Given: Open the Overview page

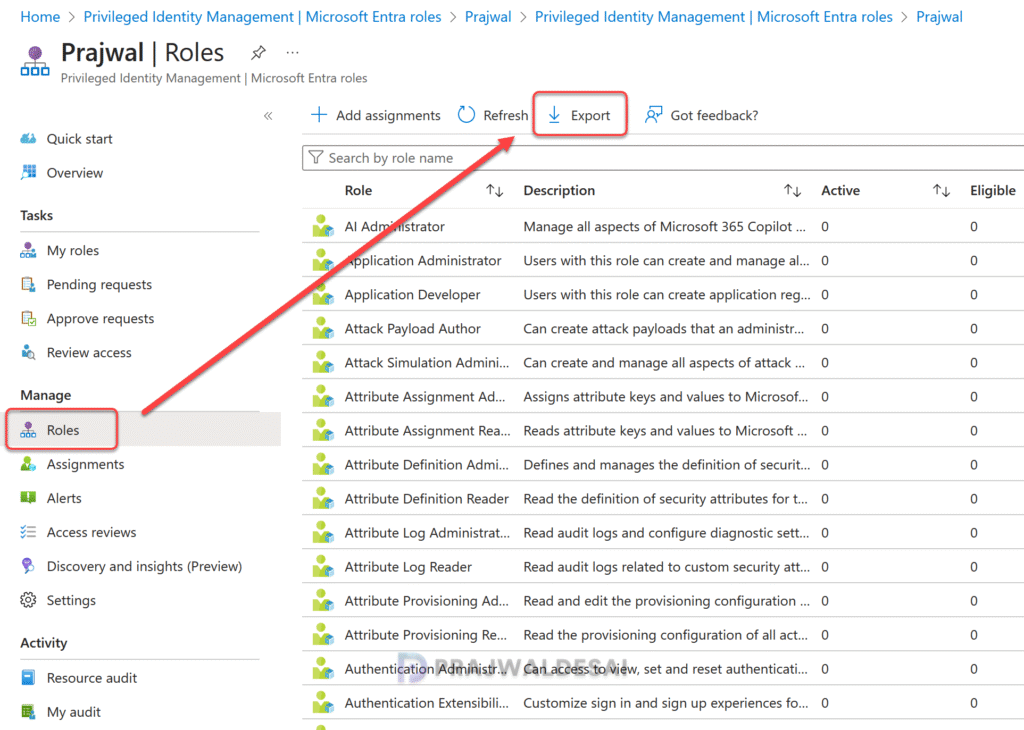Looking at the screenshot, I should click(x=74, y=172).
